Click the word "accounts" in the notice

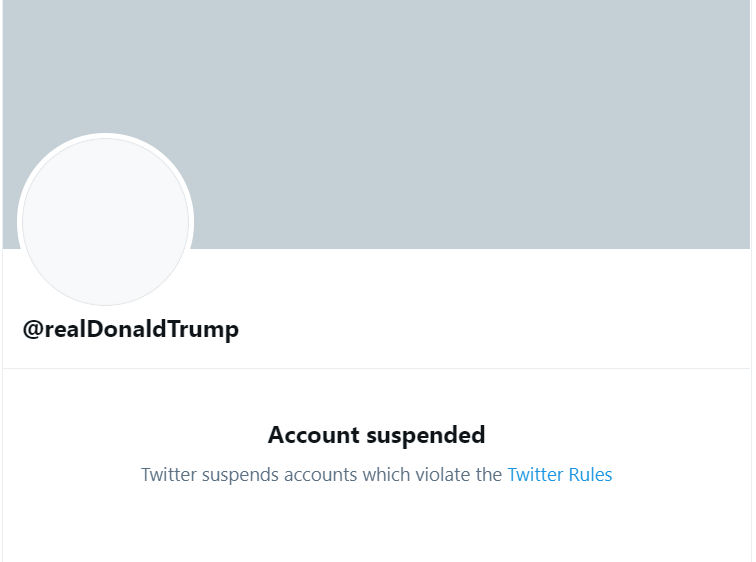coord(321,475)
